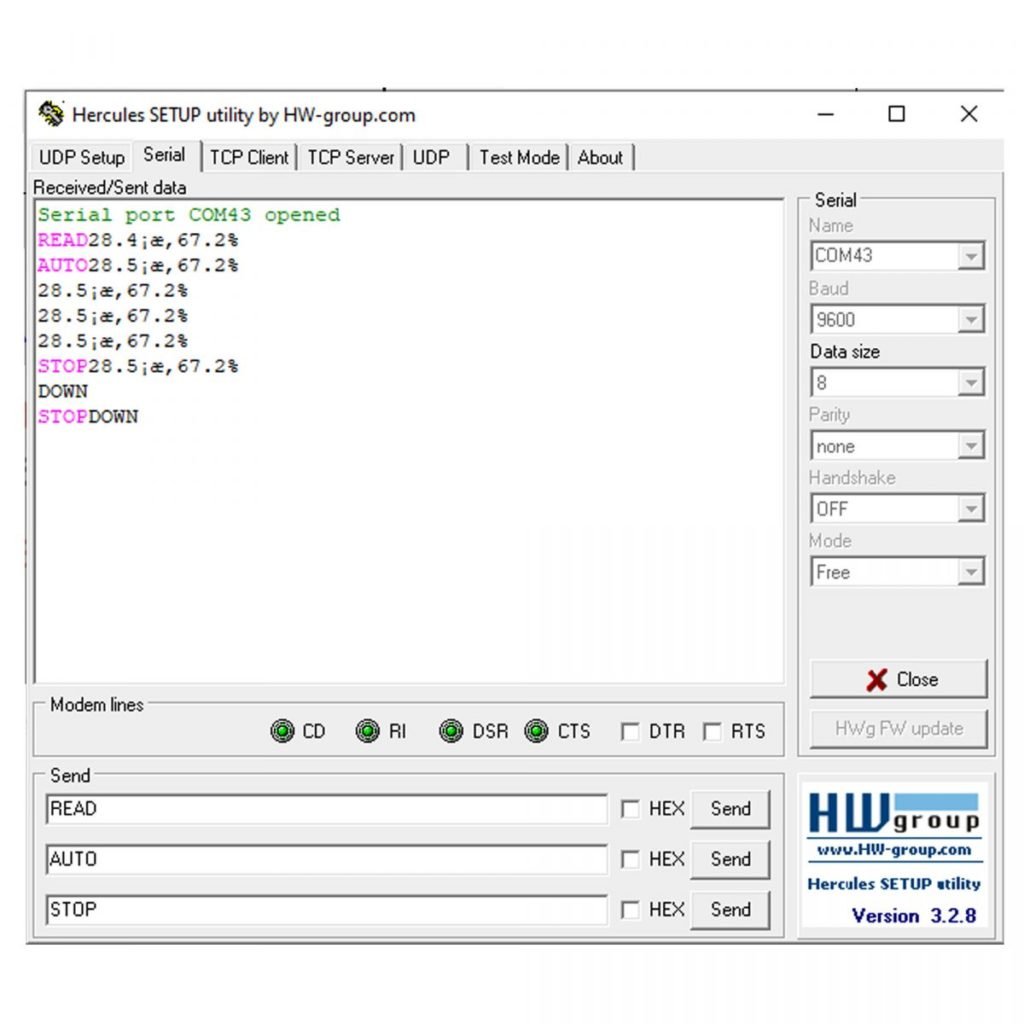Click the STOP send input field
Screen dimensions: 1024x1024
click(326, 910)
